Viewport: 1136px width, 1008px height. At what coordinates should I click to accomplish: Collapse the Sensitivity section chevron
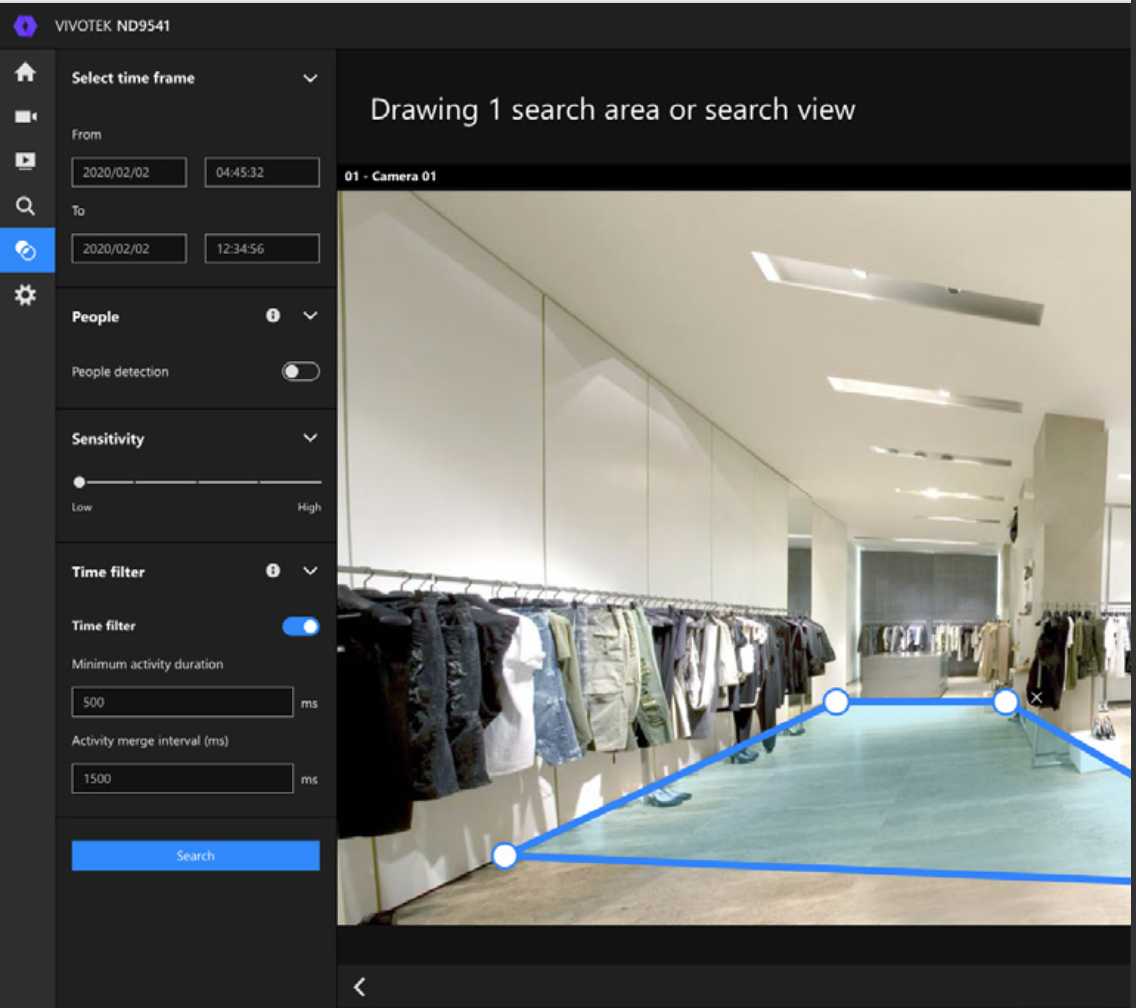(x=310, y=438)
